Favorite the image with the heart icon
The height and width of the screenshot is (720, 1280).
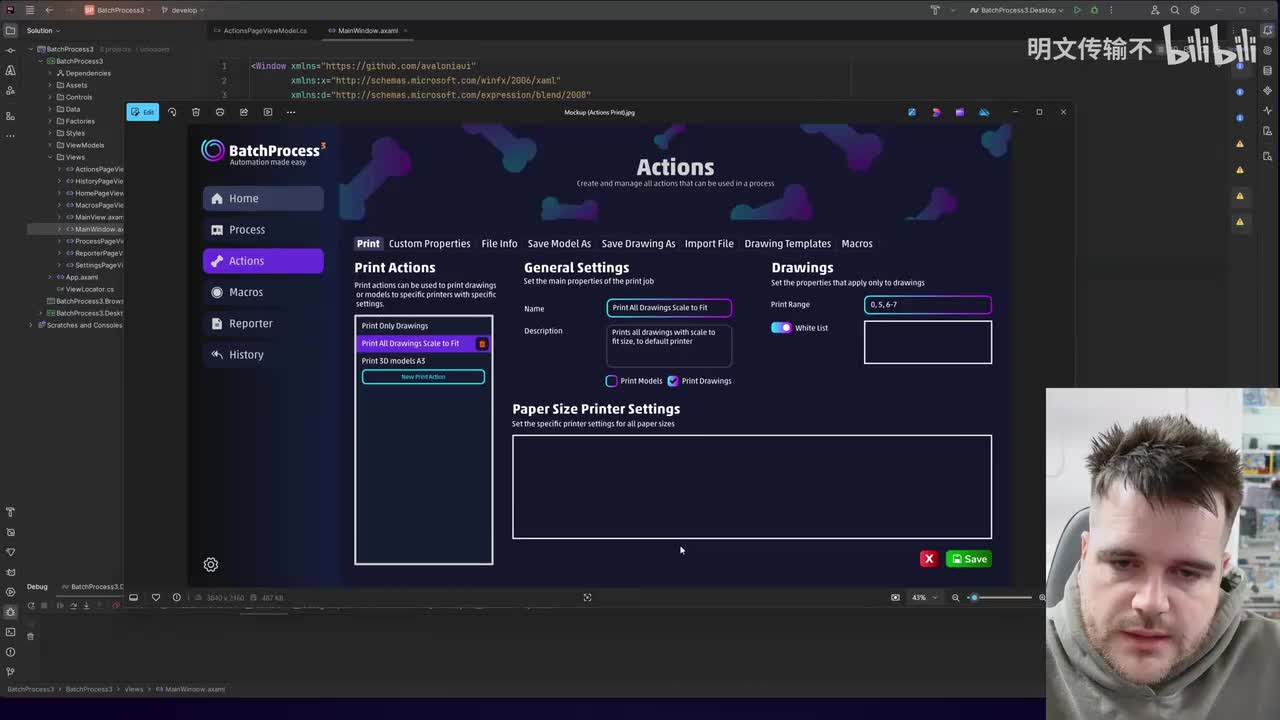pyautogui.click(x=156, y=598)
